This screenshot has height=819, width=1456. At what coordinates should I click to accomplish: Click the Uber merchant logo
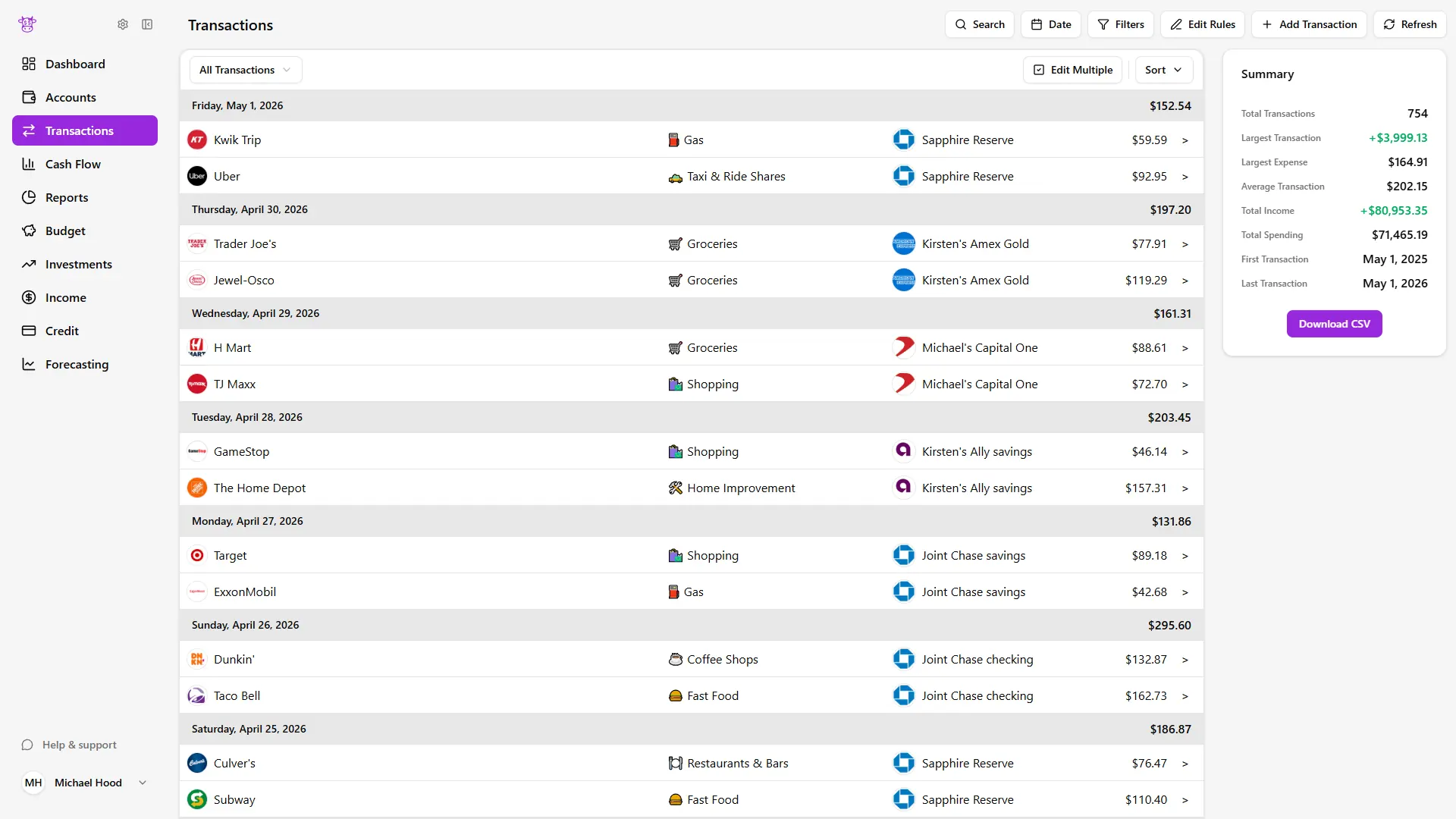click(x=197, y=176)
